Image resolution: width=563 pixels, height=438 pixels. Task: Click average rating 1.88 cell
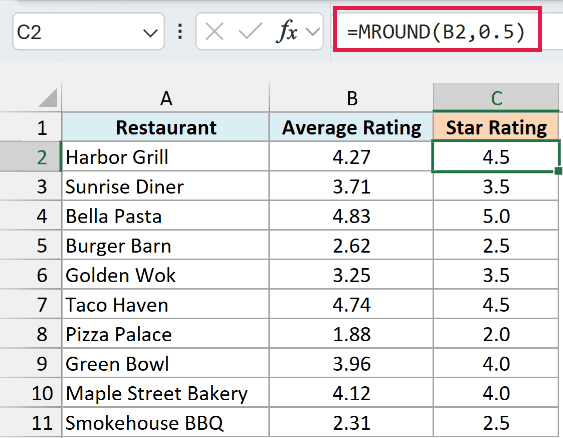tap(351, 334)
